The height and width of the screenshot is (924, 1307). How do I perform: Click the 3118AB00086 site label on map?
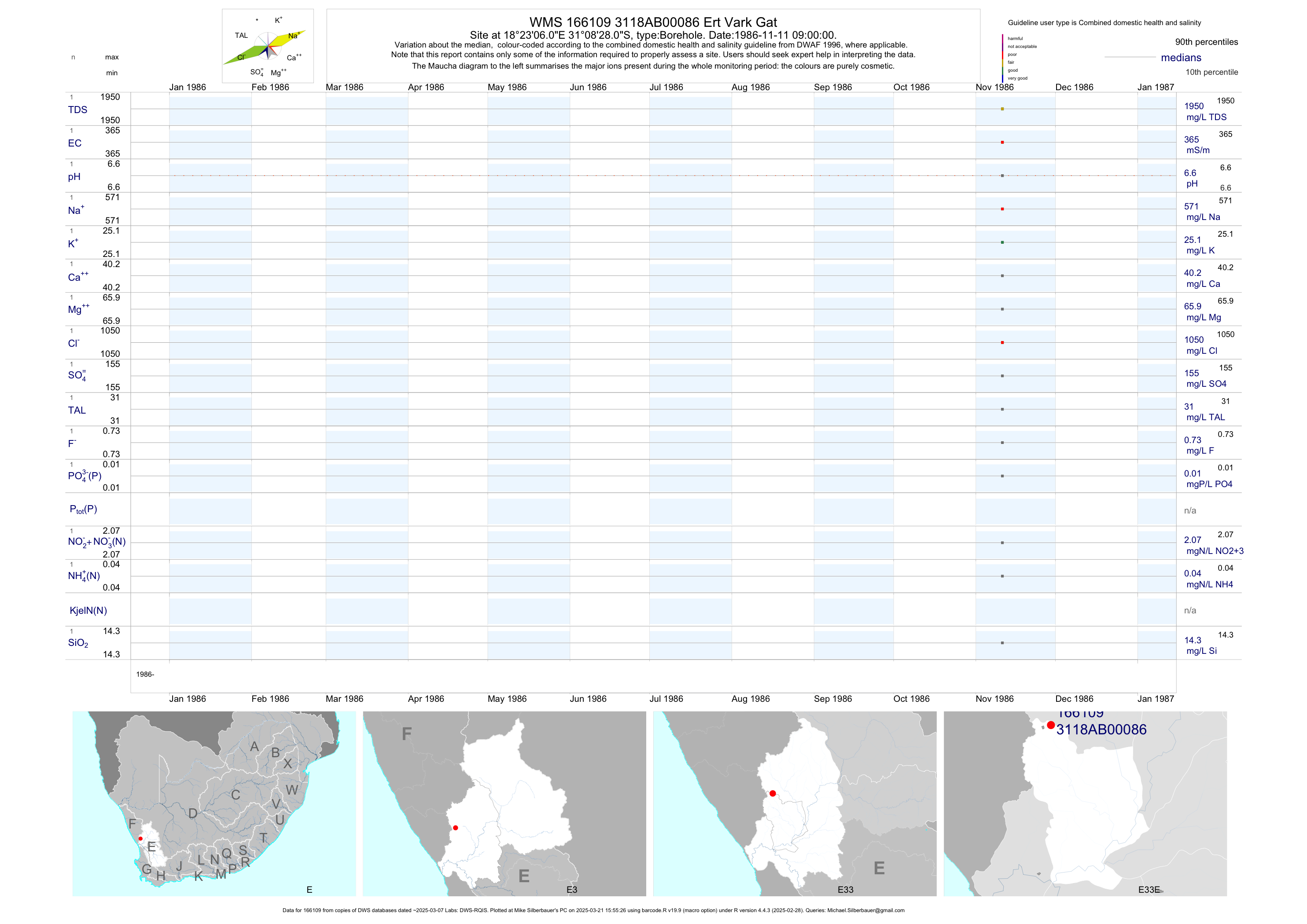coord(1101,730)
